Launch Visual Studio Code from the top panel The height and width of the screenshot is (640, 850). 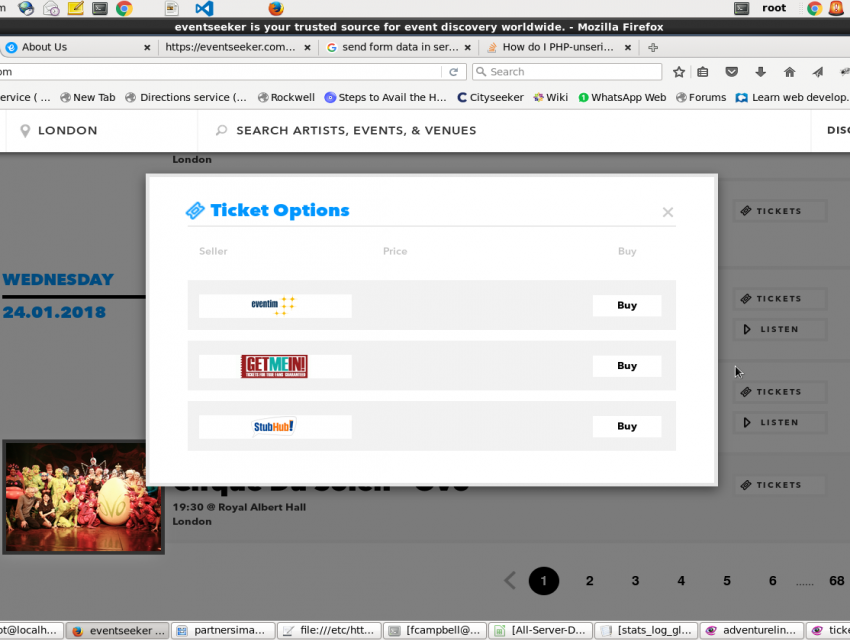pos(204,8)
